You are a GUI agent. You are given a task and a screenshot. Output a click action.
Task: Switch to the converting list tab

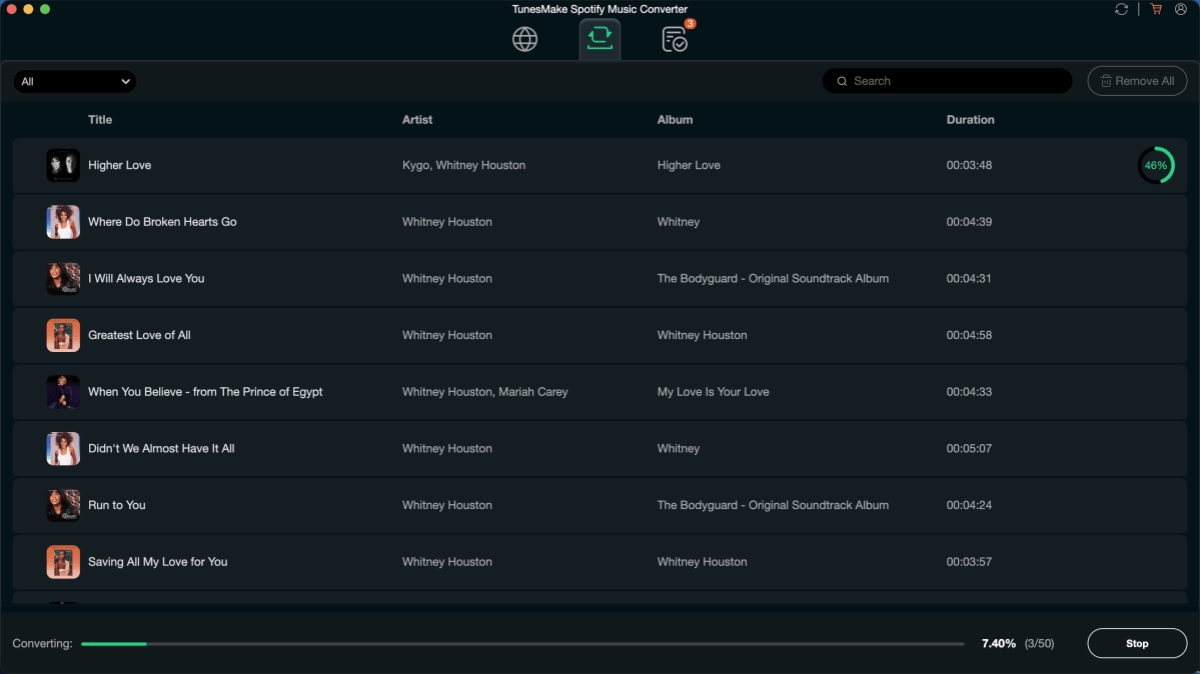pyautogui.click(x=600, y=39)
